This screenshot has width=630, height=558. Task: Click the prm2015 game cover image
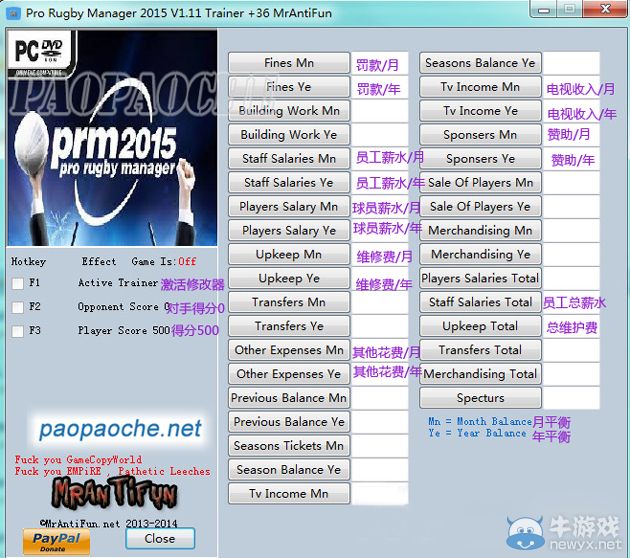pos(112,138)
